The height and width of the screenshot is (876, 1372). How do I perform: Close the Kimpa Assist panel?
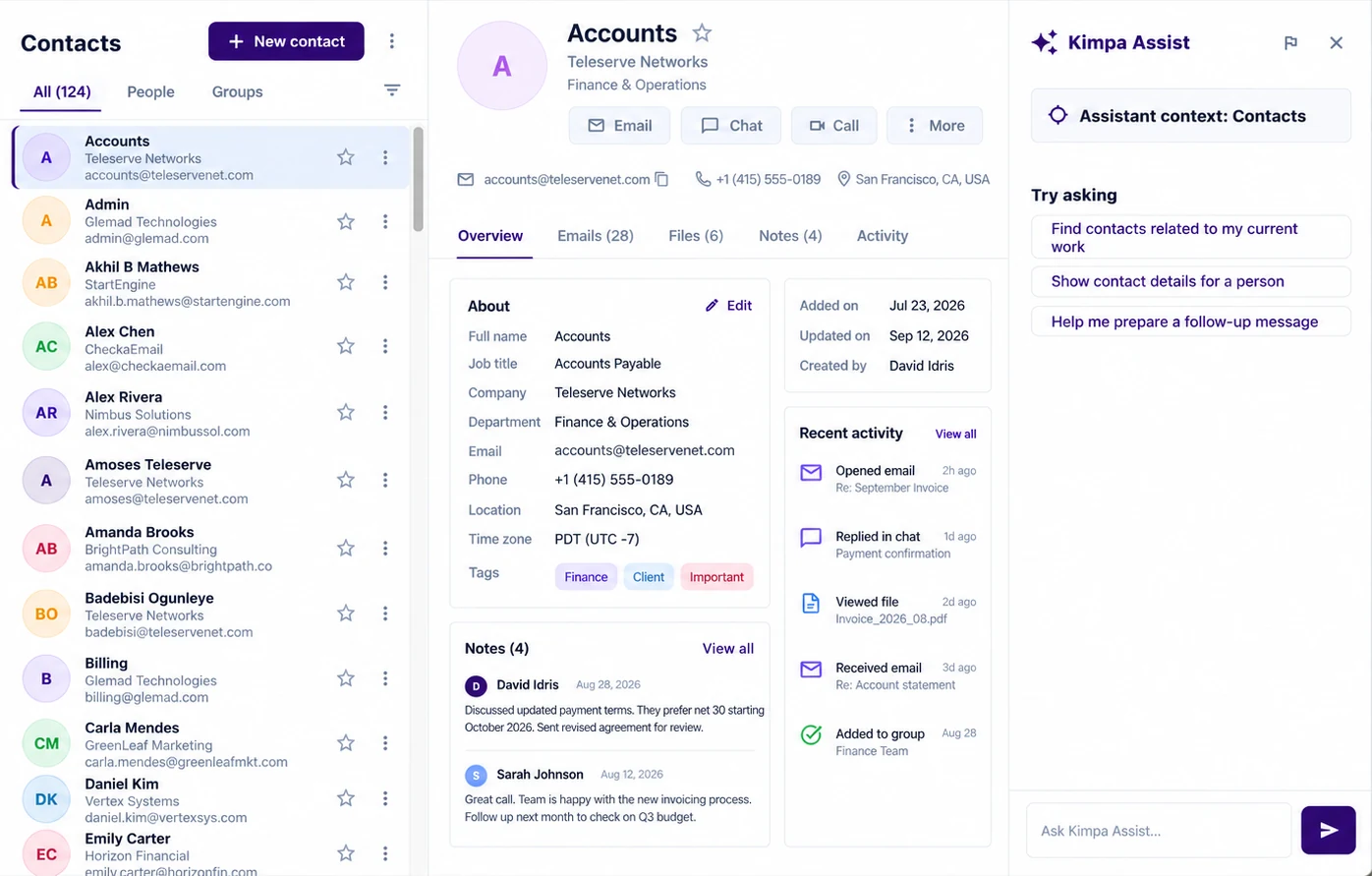[1336, 42]
